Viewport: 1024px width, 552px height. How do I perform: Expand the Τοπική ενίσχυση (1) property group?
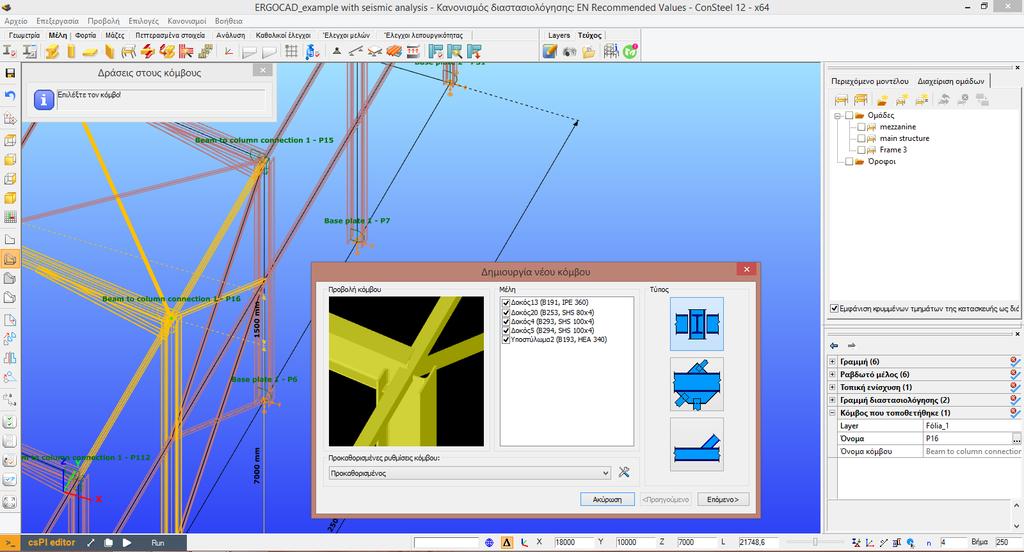(832, 387)
